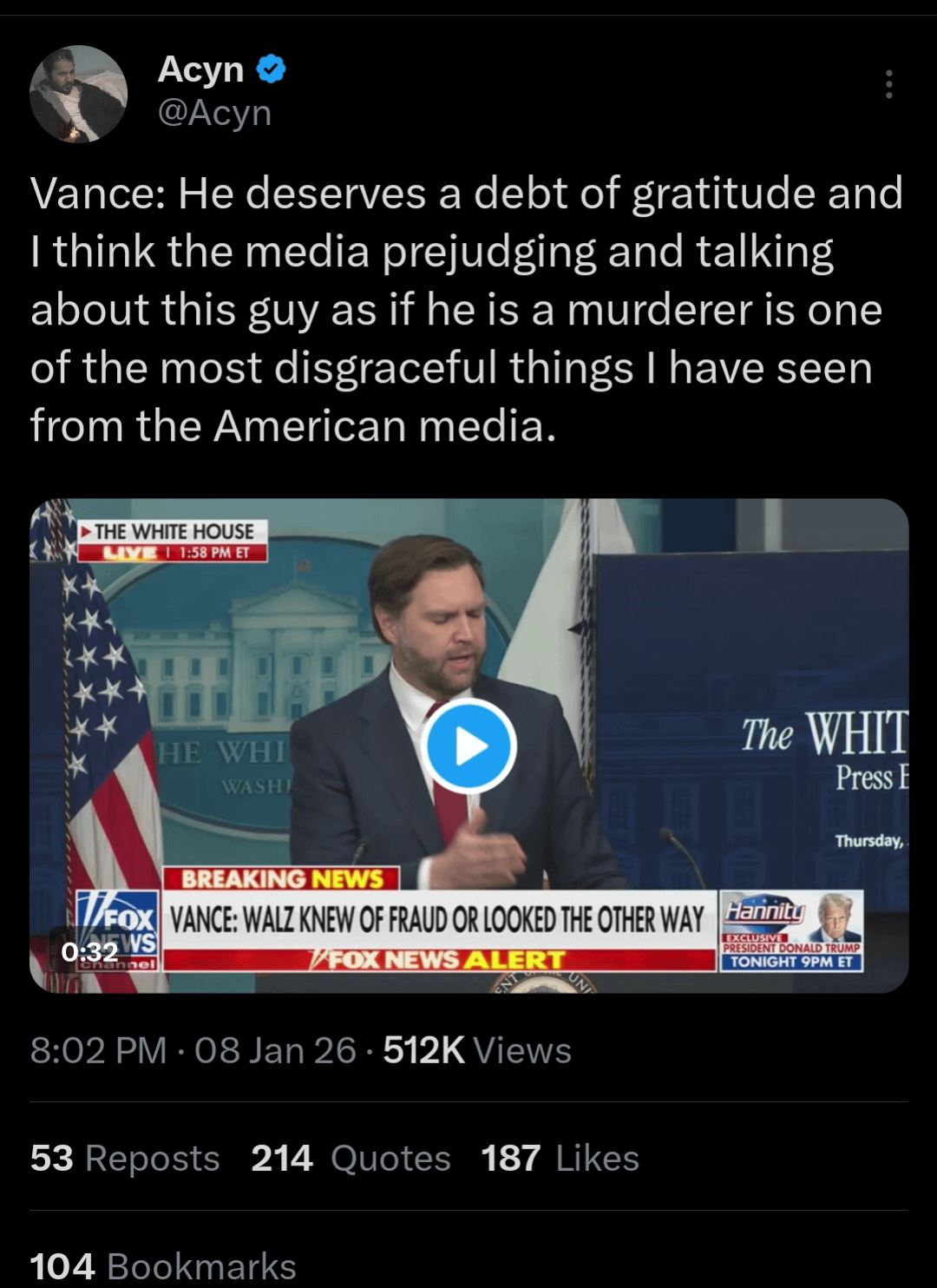
Task: Open the @Acyn handle link
Action: 214,113
